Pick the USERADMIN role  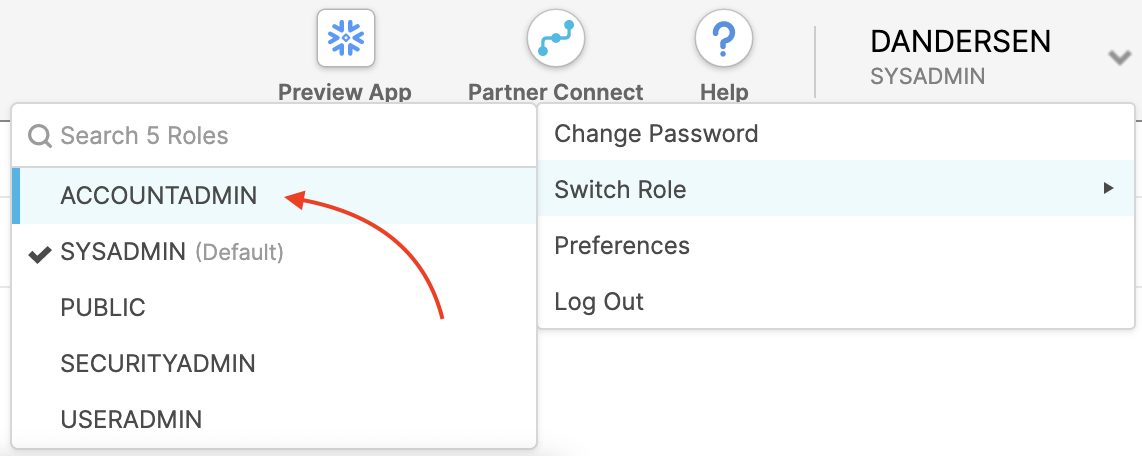pos(131,420)
